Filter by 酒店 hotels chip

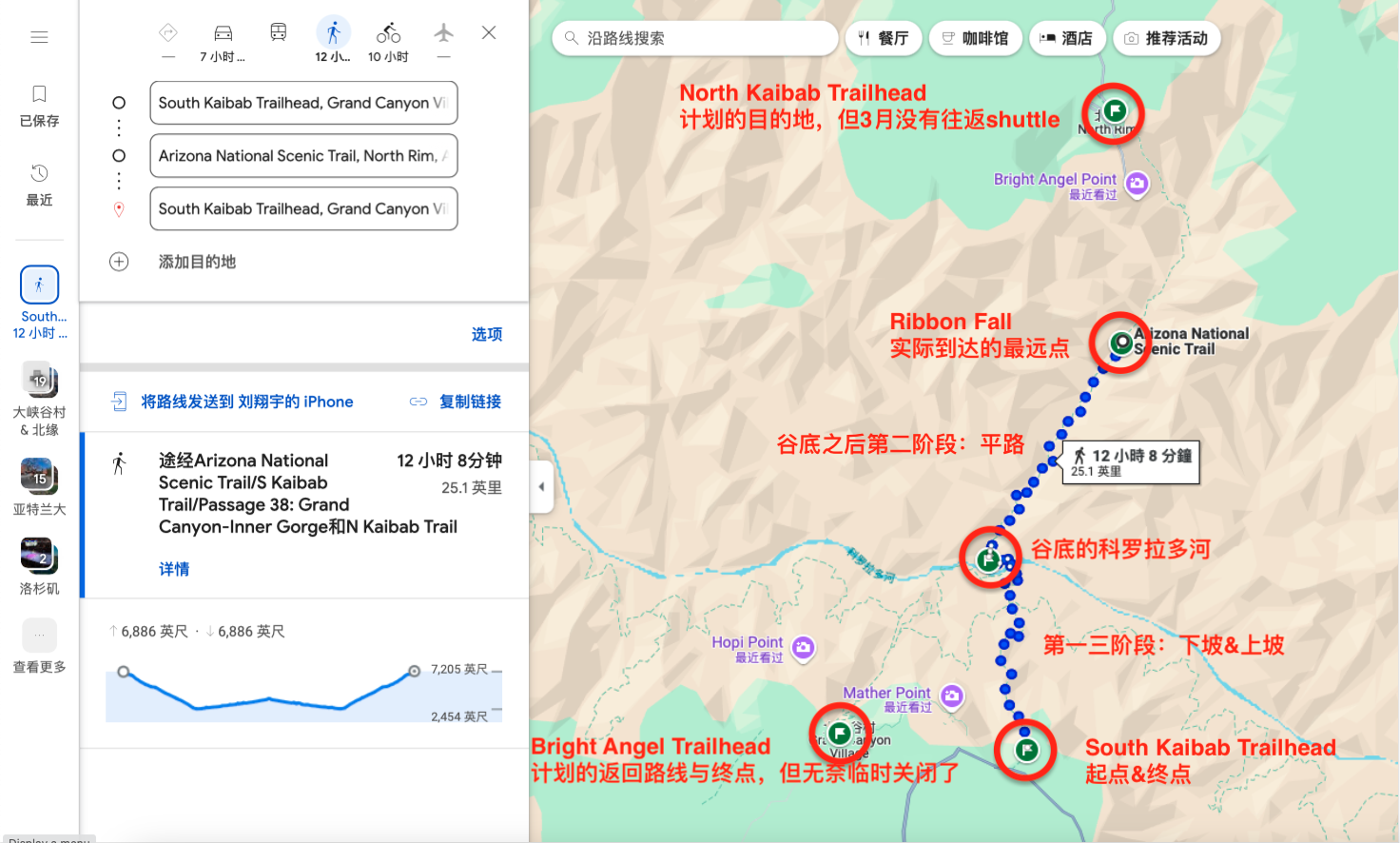(x=1066, y=38)
